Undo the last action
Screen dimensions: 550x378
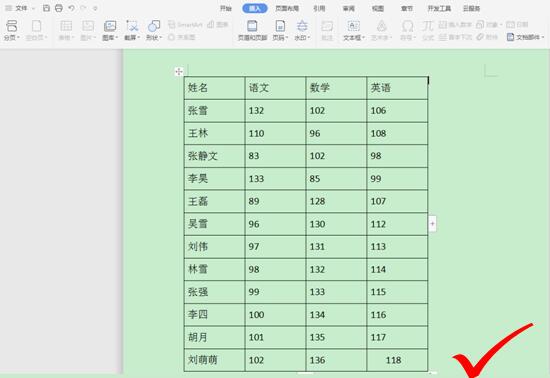coord(71,8)
